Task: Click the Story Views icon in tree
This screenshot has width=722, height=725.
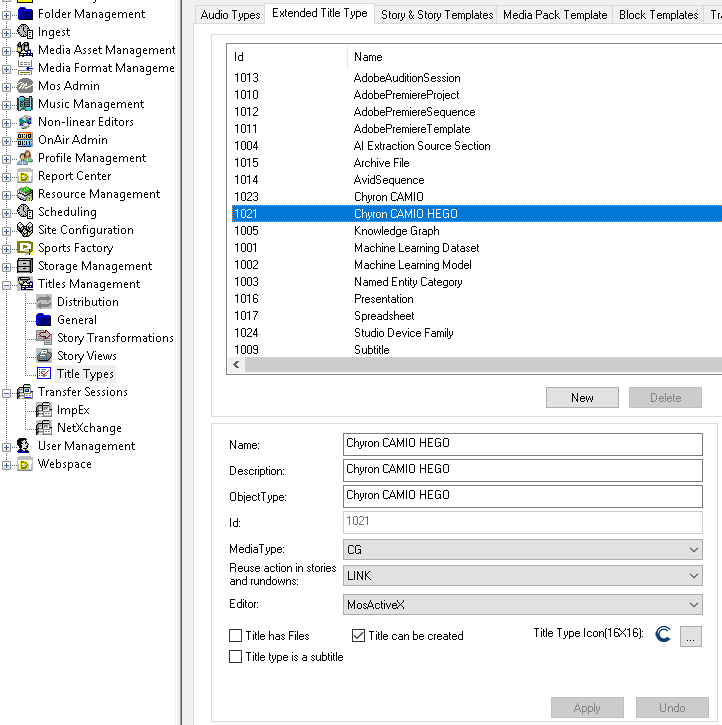Action: [44, 356]
